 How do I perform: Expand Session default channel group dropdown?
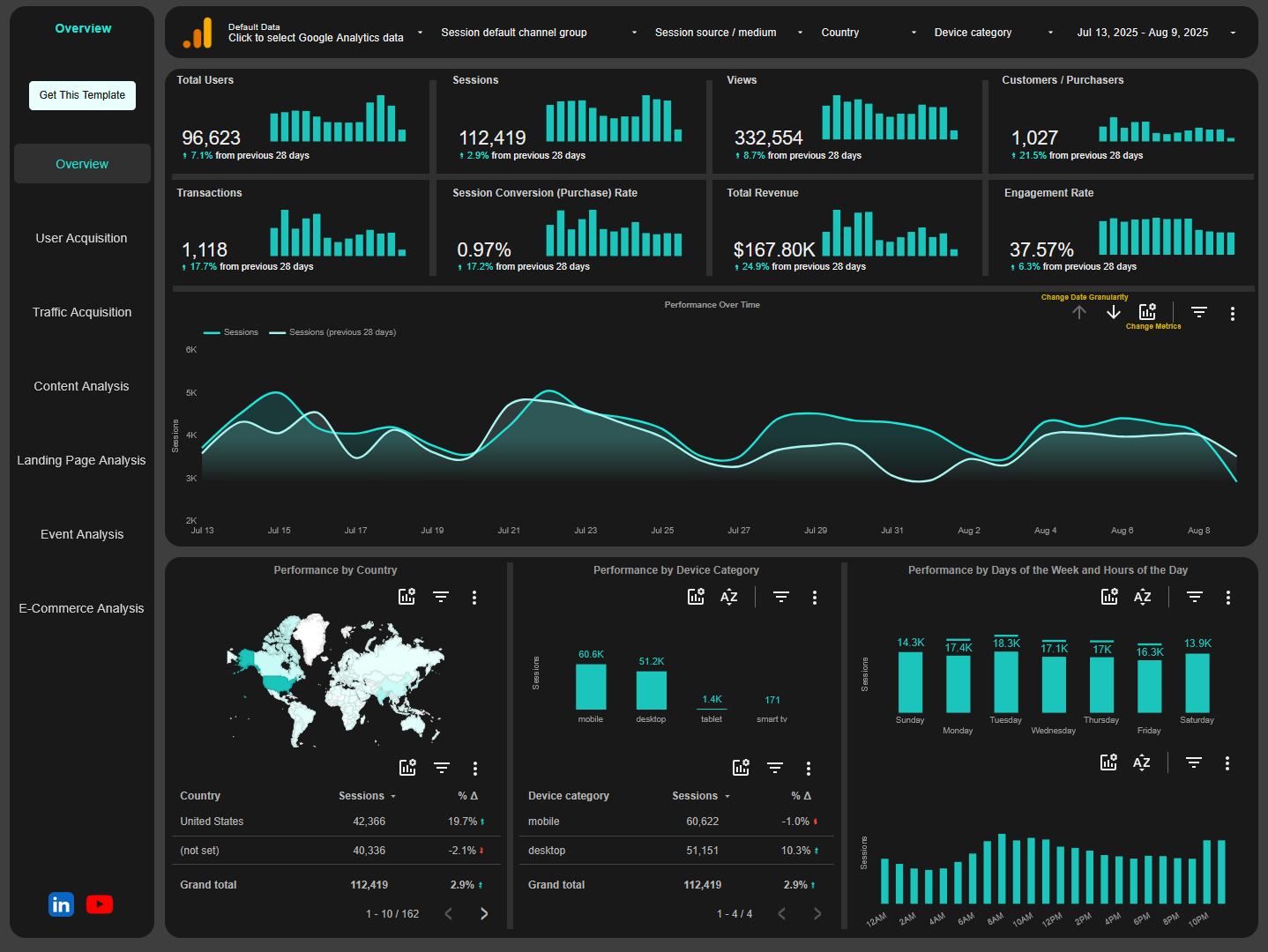coord(539,33)
